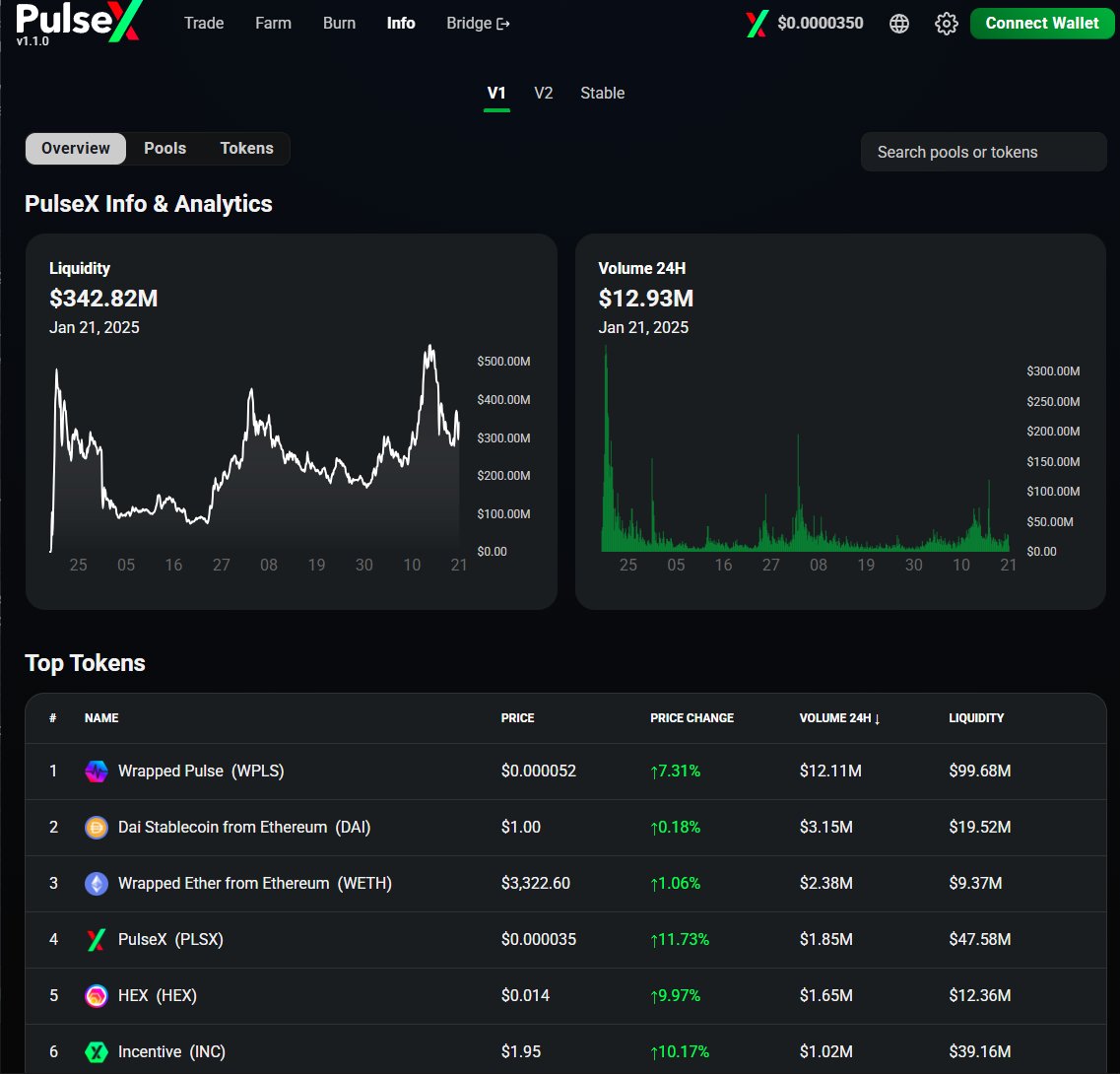Open the language globe icon

pyautogui.click(x=898, y=24)
